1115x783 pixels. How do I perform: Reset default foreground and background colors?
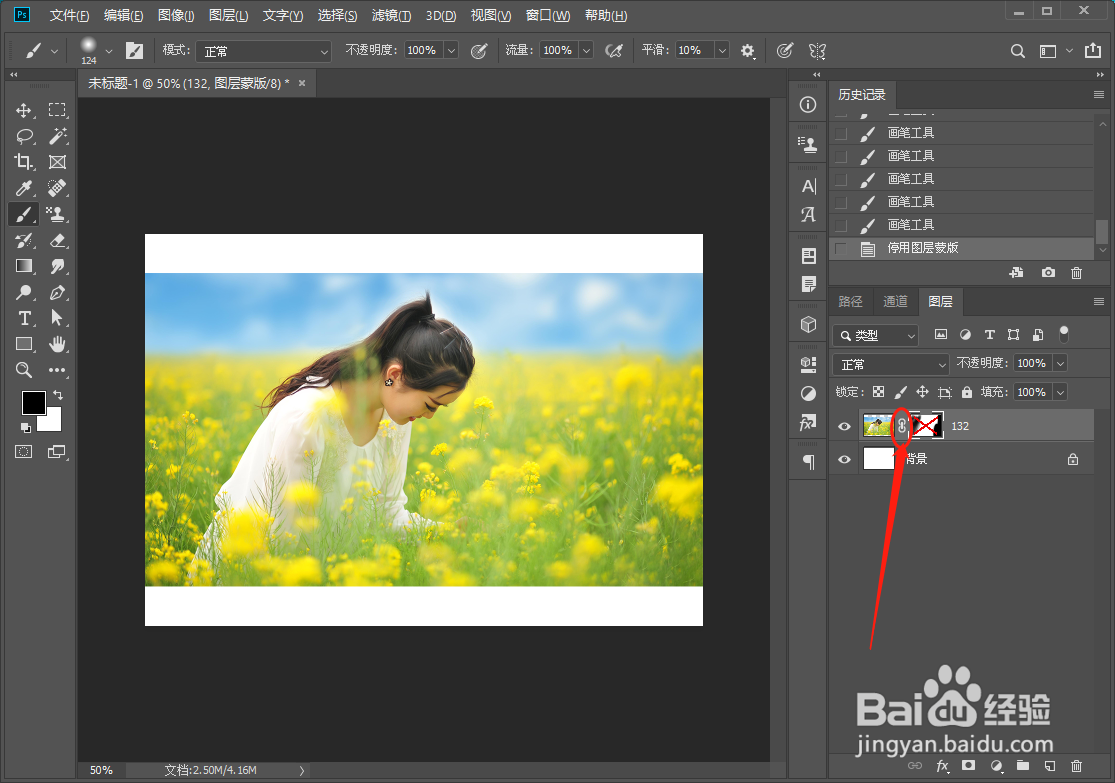pos(26,427)
